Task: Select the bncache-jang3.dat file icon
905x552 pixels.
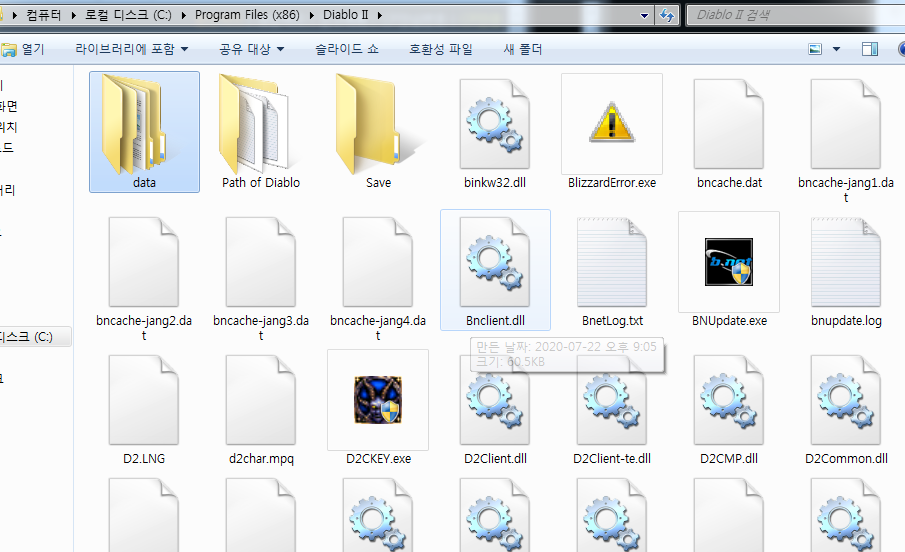Action: tap(261, 262)
